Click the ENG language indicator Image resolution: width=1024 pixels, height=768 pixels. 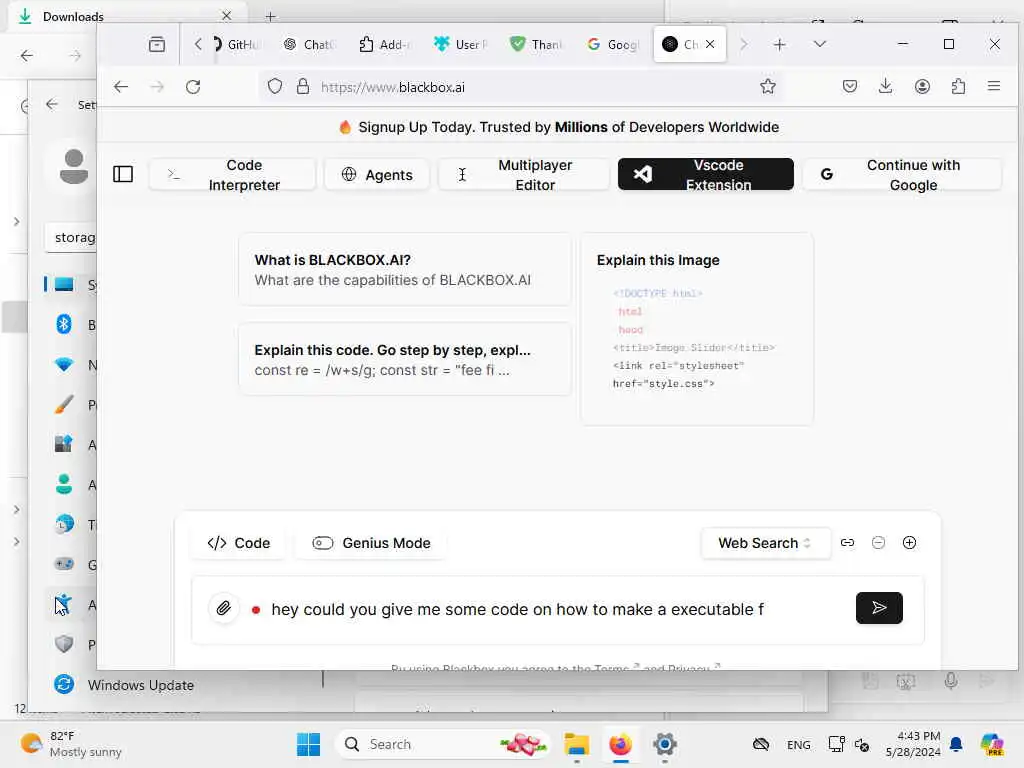tap(799, 744)
